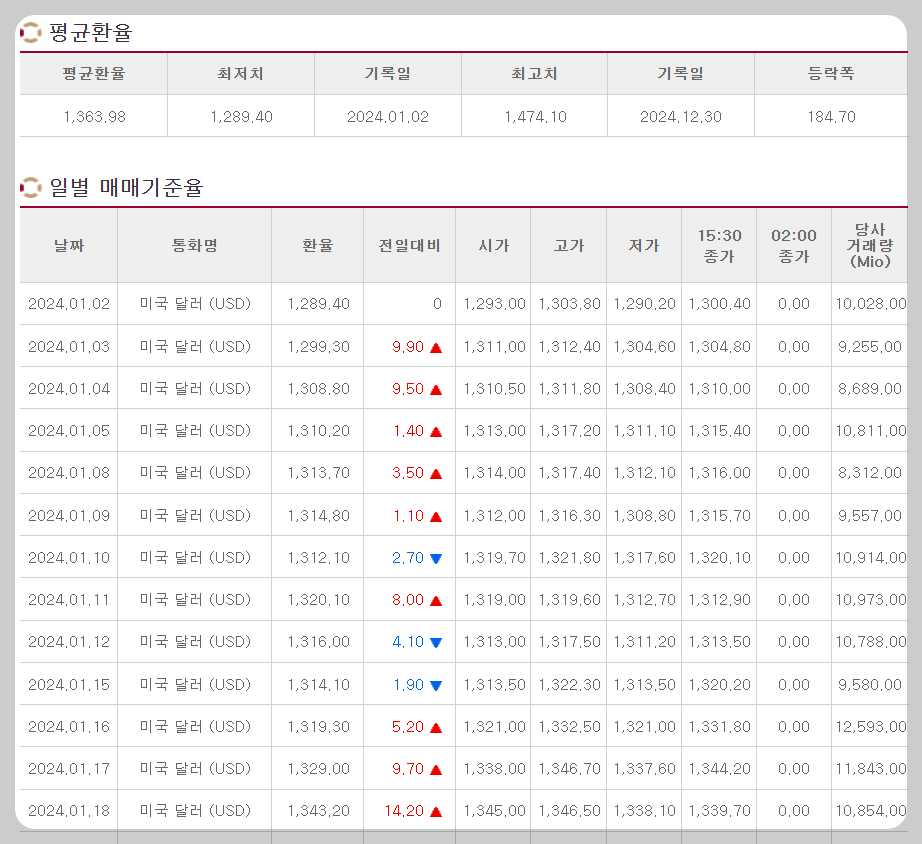This screenshot has width=922, height=844.
Task: Click the 15:30 종가 column header
Action: pyautogui.click(x=719, y=245)
